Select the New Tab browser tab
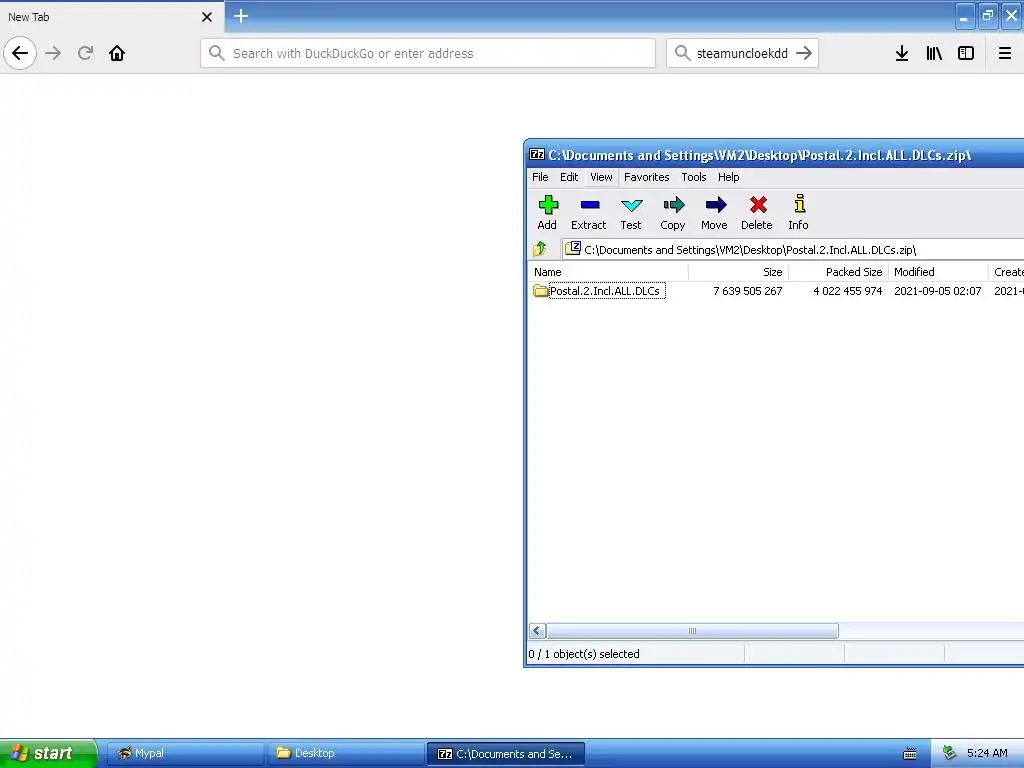 [112, 17]
